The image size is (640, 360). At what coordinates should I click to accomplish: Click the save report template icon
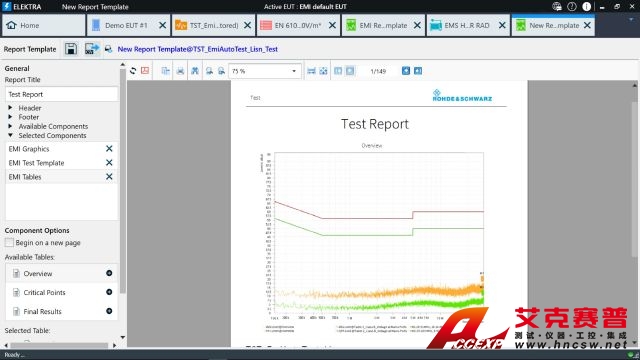tap(71, 49)
